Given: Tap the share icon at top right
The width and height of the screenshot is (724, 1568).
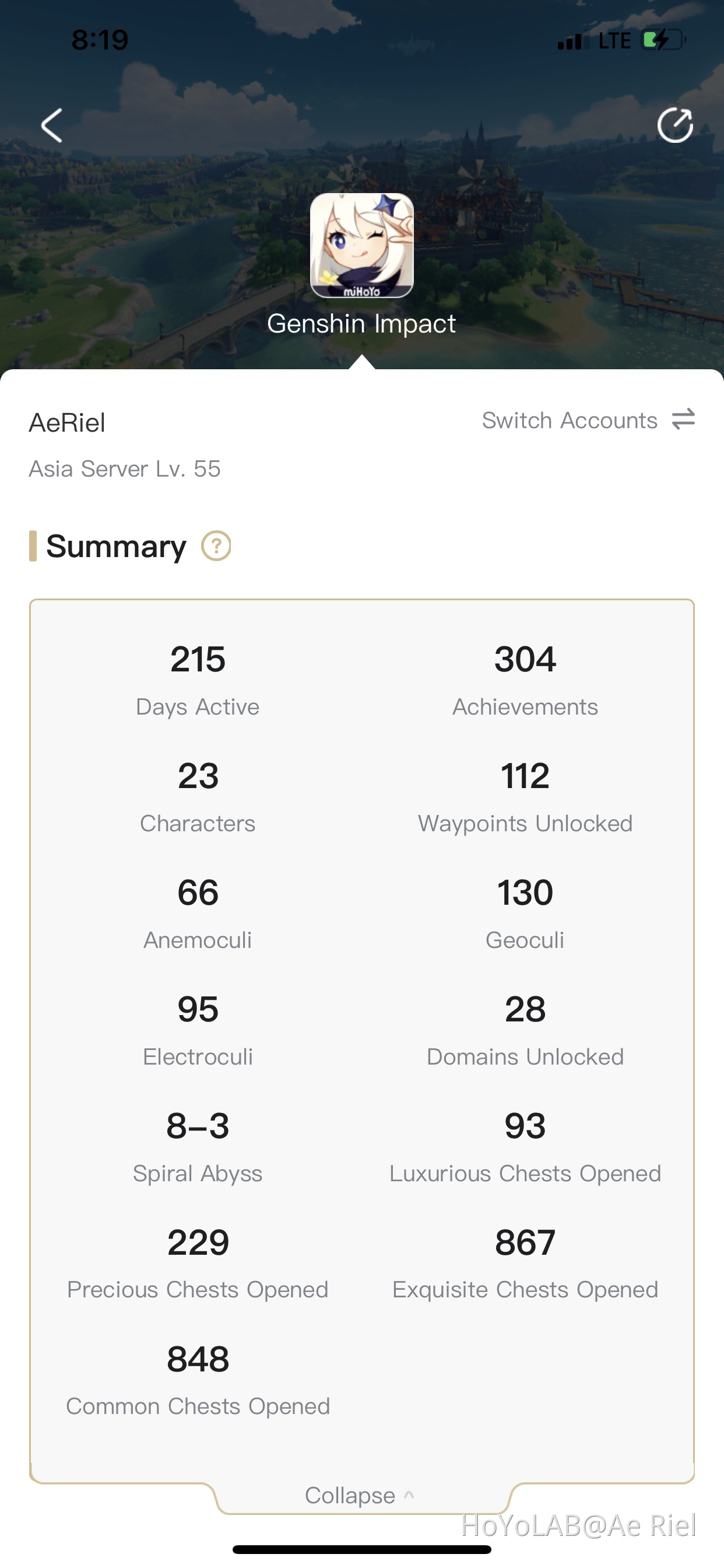Looking at the screenshot, I should coord(674,125).
